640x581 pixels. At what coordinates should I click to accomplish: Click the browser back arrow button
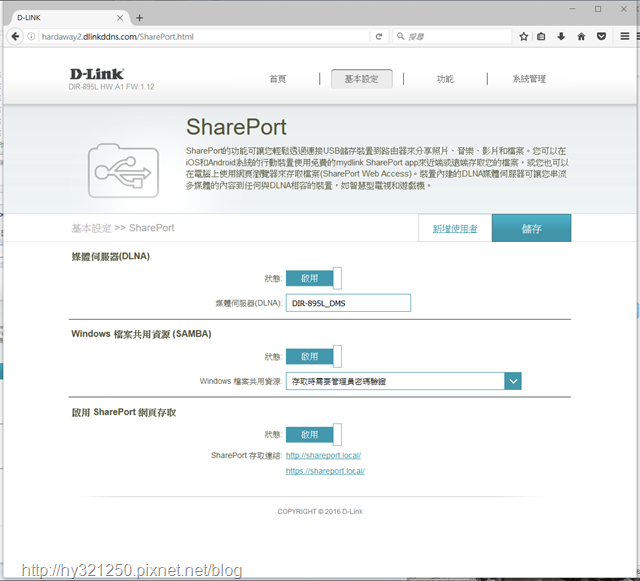(15, 36)
